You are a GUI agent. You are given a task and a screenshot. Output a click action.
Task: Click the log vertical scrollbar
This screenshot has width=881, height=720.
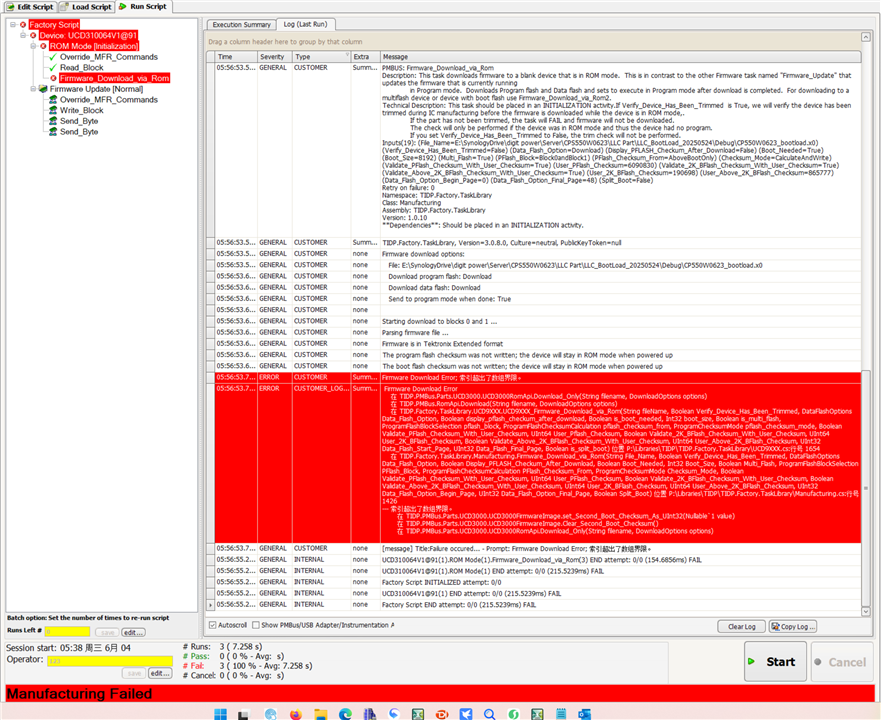point(865,486)
